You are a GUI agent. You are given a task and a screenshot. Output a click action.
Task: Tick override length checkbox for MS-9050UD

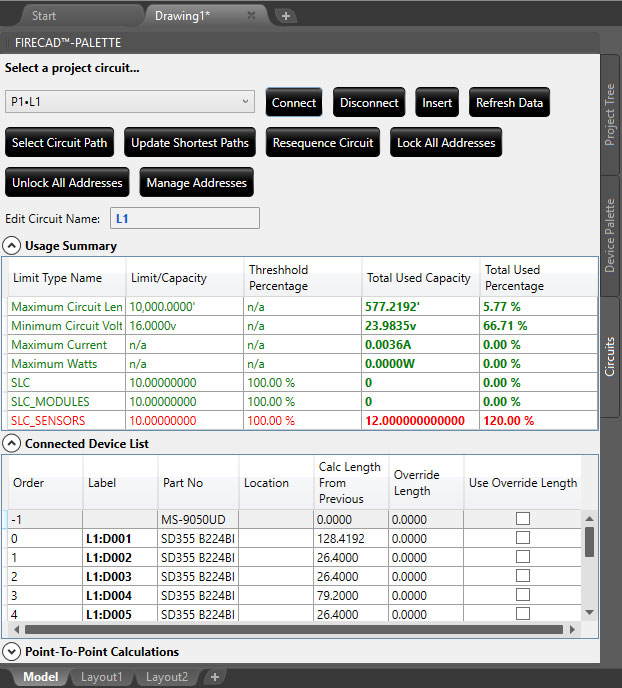click(x=522, y=519)
